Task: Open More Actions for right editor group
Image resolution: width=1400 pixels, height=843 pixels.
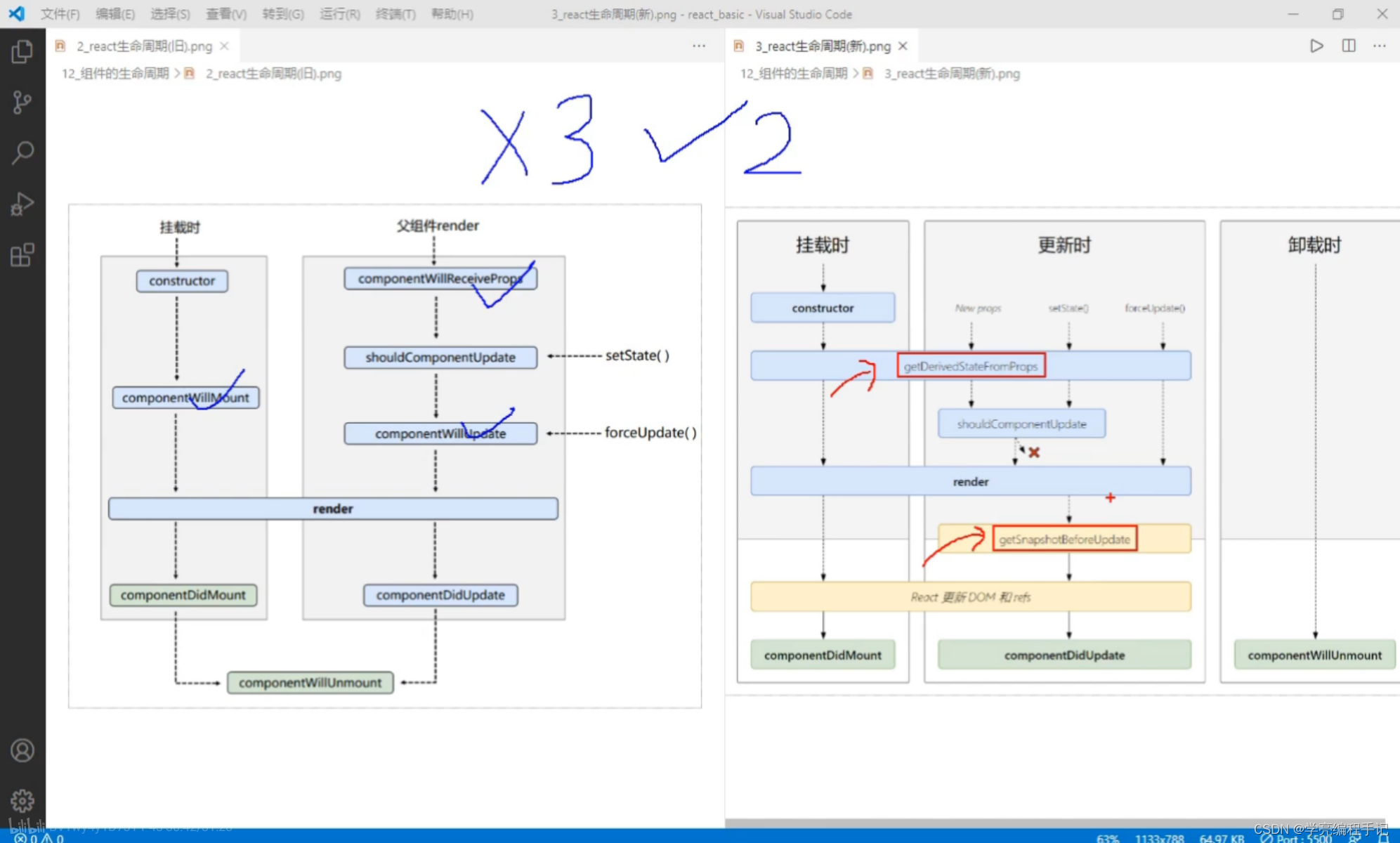Action: tap(1380, 46)
